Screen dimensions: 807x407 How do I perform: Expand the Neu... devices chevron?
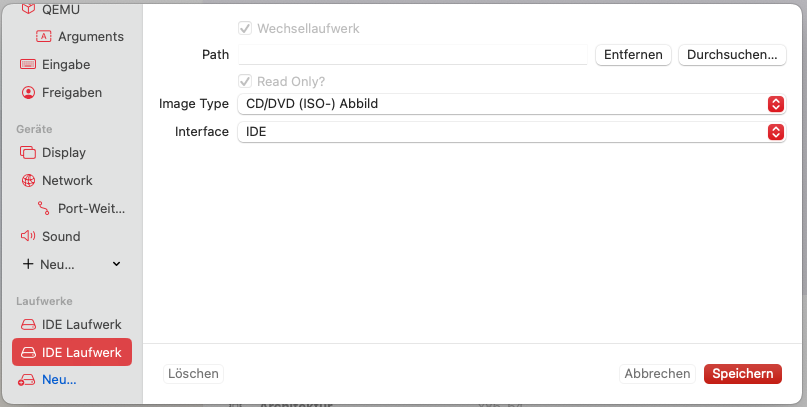point(116,265)
